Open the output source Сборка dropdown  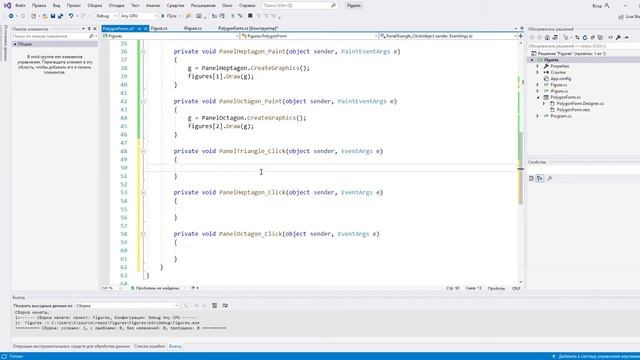click(x=127, y=305)
